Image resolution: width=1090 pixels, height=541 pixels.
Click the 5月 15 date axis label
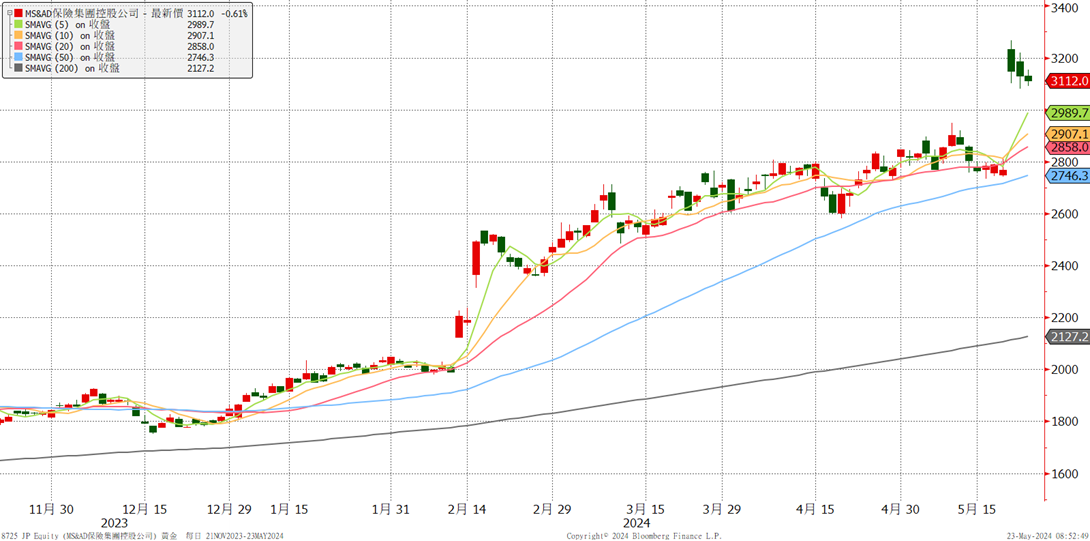click(x=979, y=510)
